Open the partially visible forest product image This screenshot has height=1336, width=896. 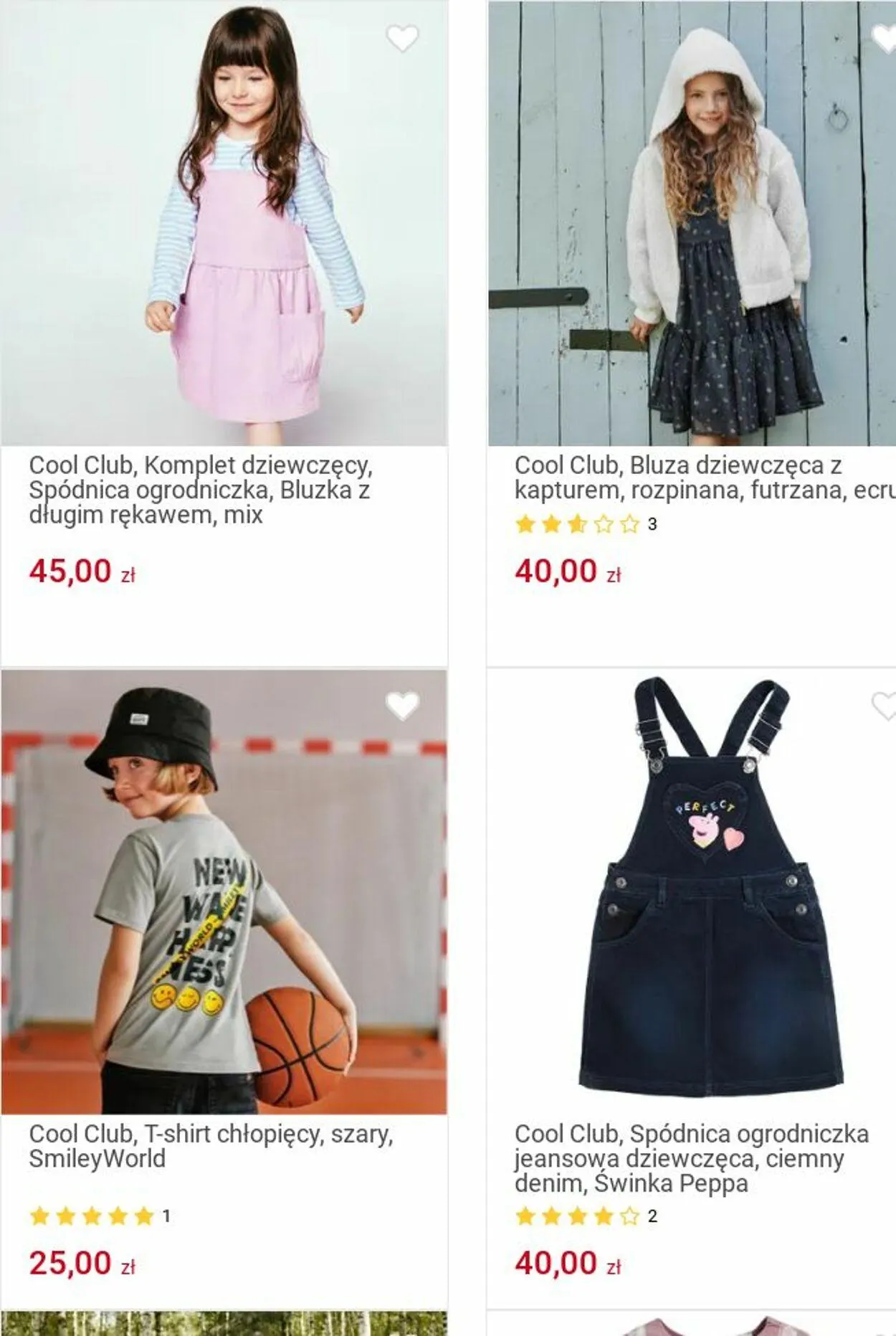[224, 1324]
